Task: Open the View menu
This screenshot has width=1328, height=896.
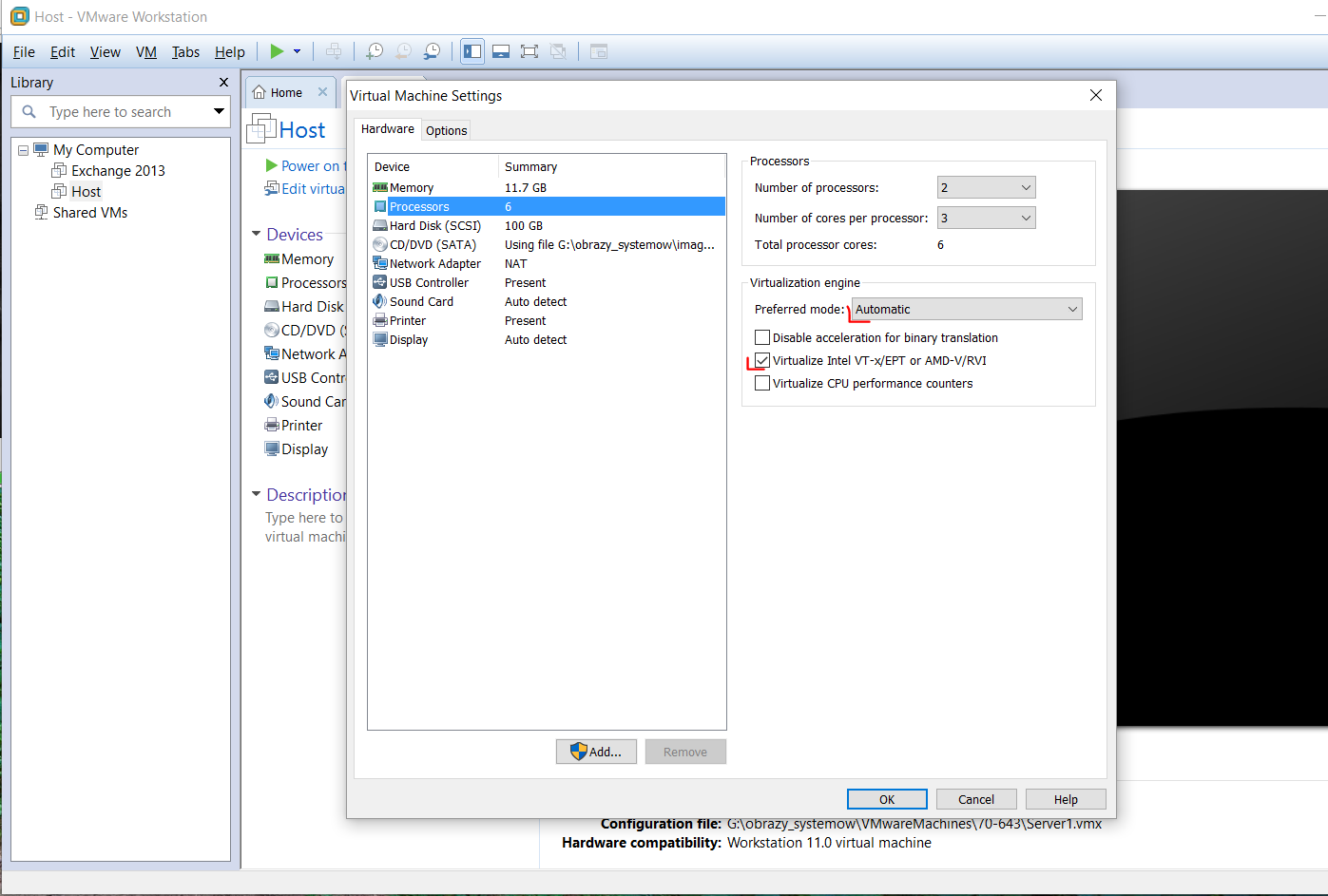Action: [x=106, y=52]
